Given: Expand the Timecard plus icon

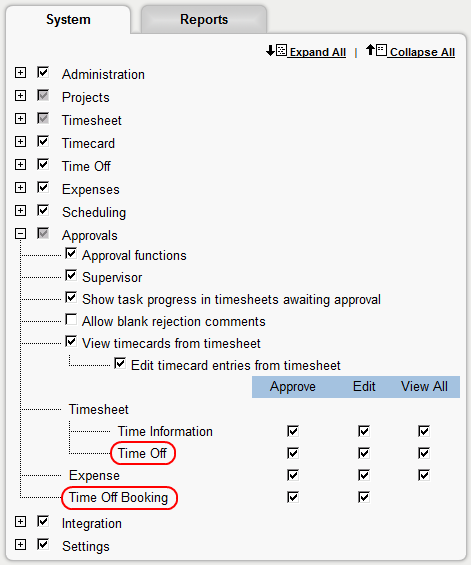Looking at the screenshot, I should pyautogui.click(x=21, y=142).
